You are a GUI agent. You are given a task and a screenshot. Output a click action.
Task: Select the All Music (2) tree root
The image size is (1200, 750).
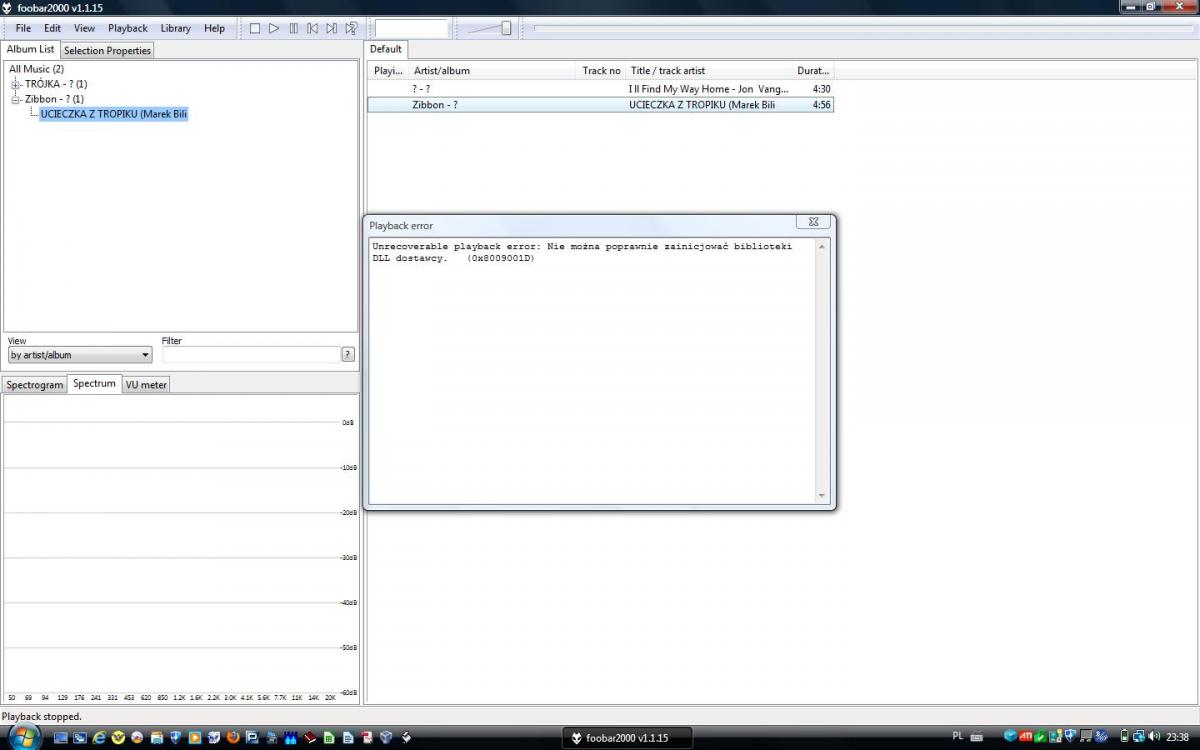click(x=36, y=69)
